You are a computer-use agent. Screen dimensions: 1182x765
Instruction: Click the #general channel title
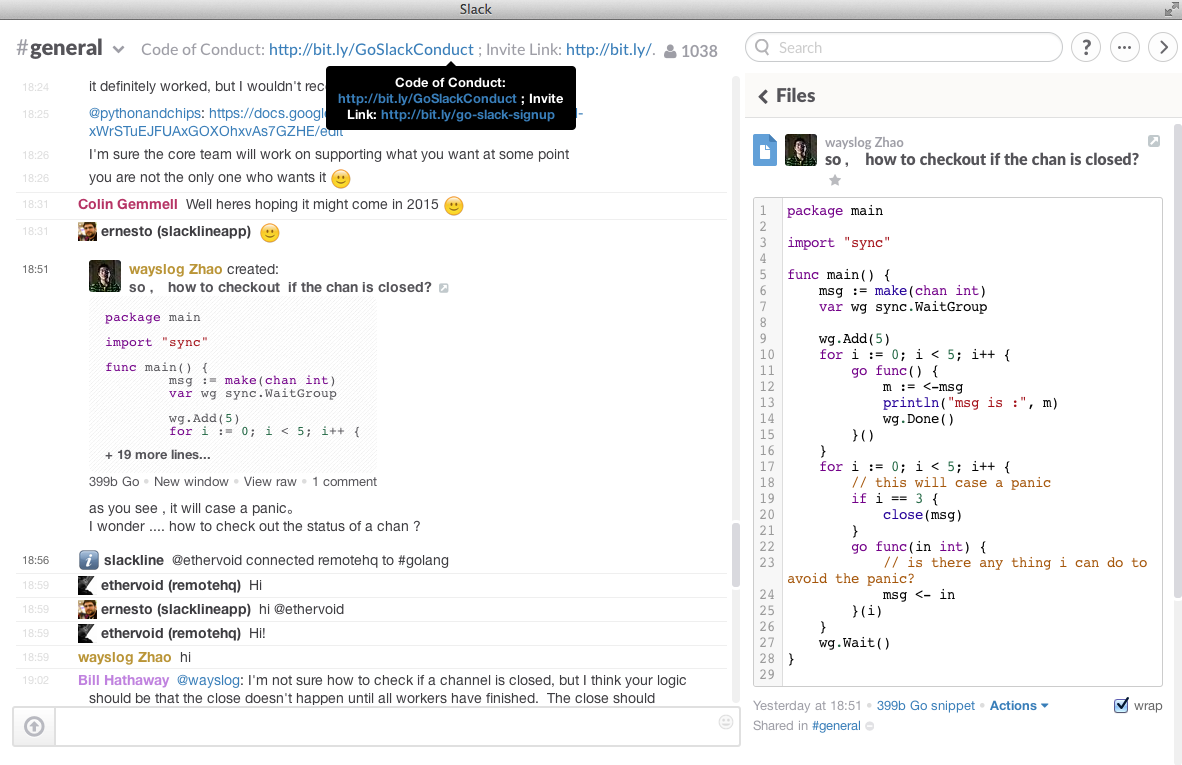tap(60, 47)
